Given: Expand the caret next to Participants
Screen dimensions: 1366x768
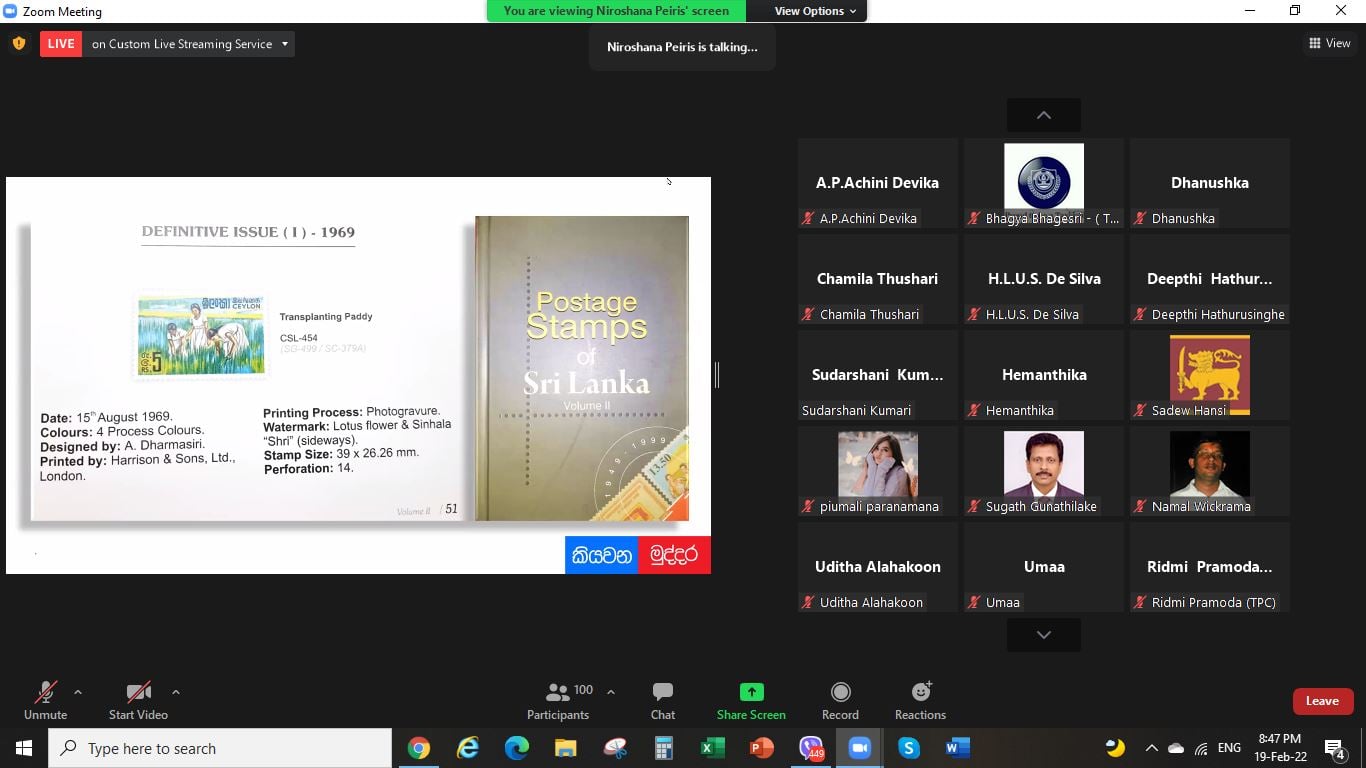Looking at the screenshot, I should click(611, 692).
